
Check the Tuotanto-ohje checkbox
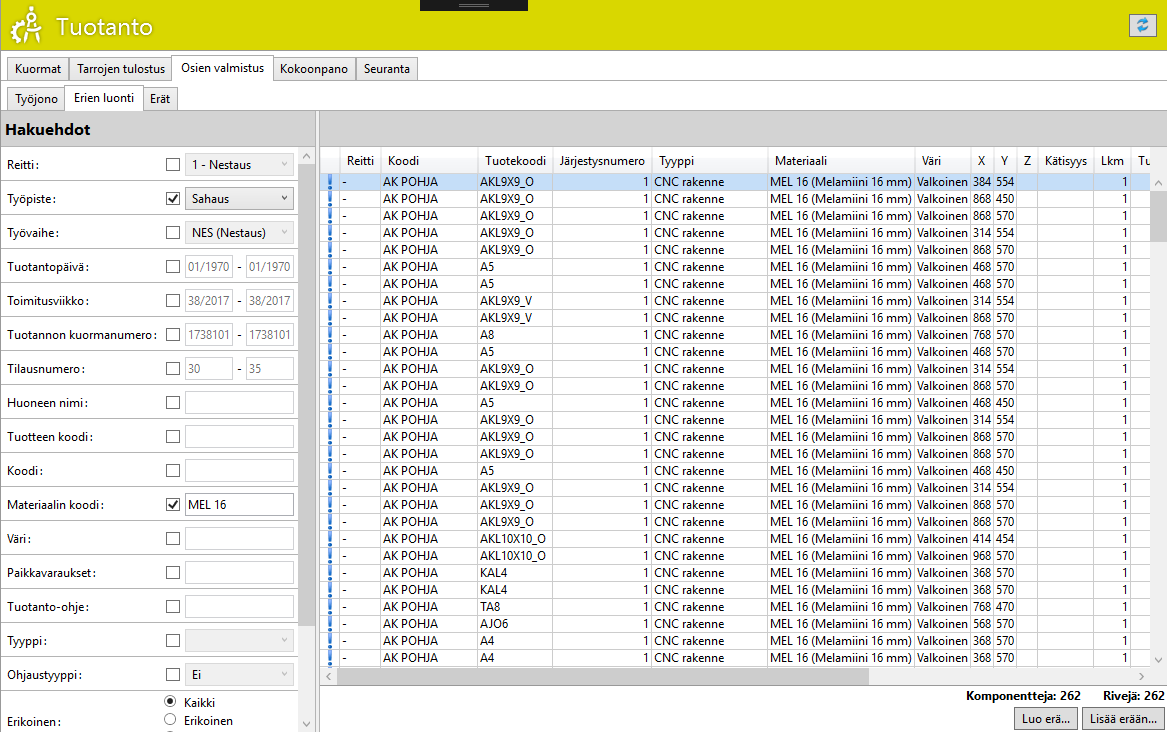(173, 606)
